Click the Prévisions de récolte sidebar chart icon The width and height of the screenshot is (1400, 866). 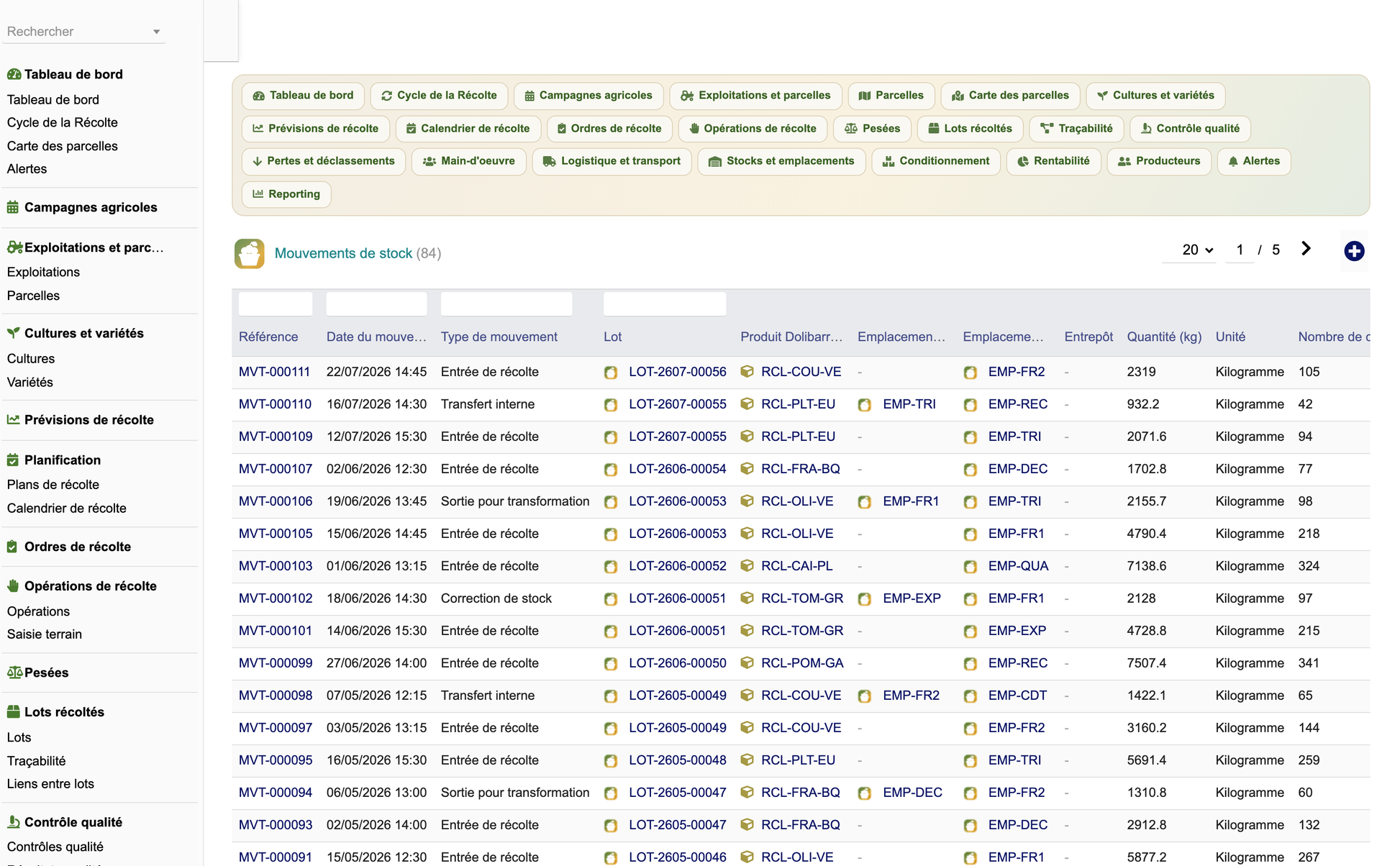(13, 419)
